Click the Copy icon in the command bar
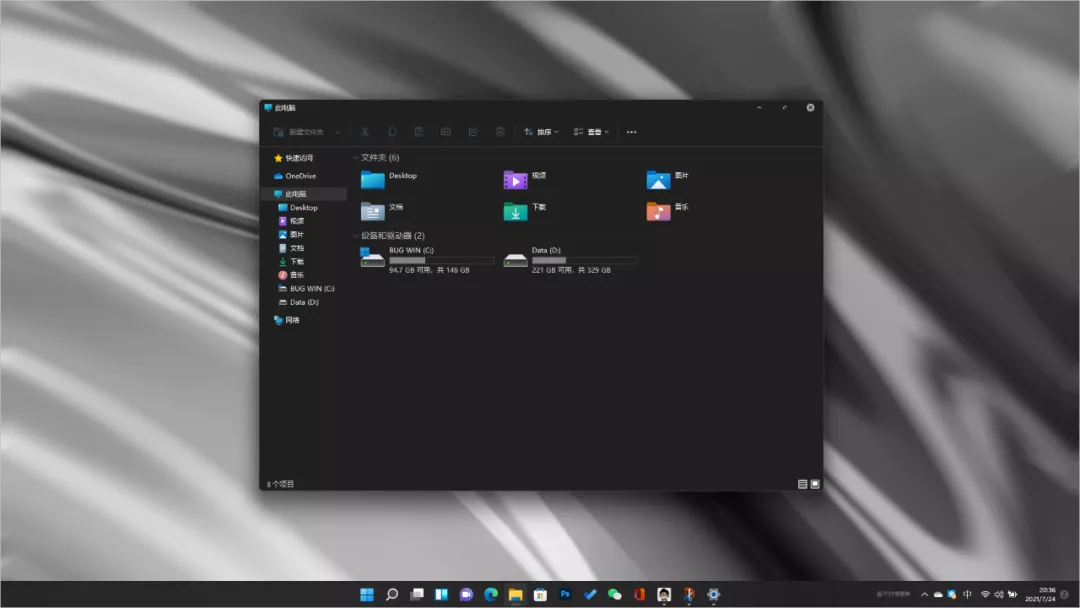This screenshot has width=1080, height=608. point(391,131)
